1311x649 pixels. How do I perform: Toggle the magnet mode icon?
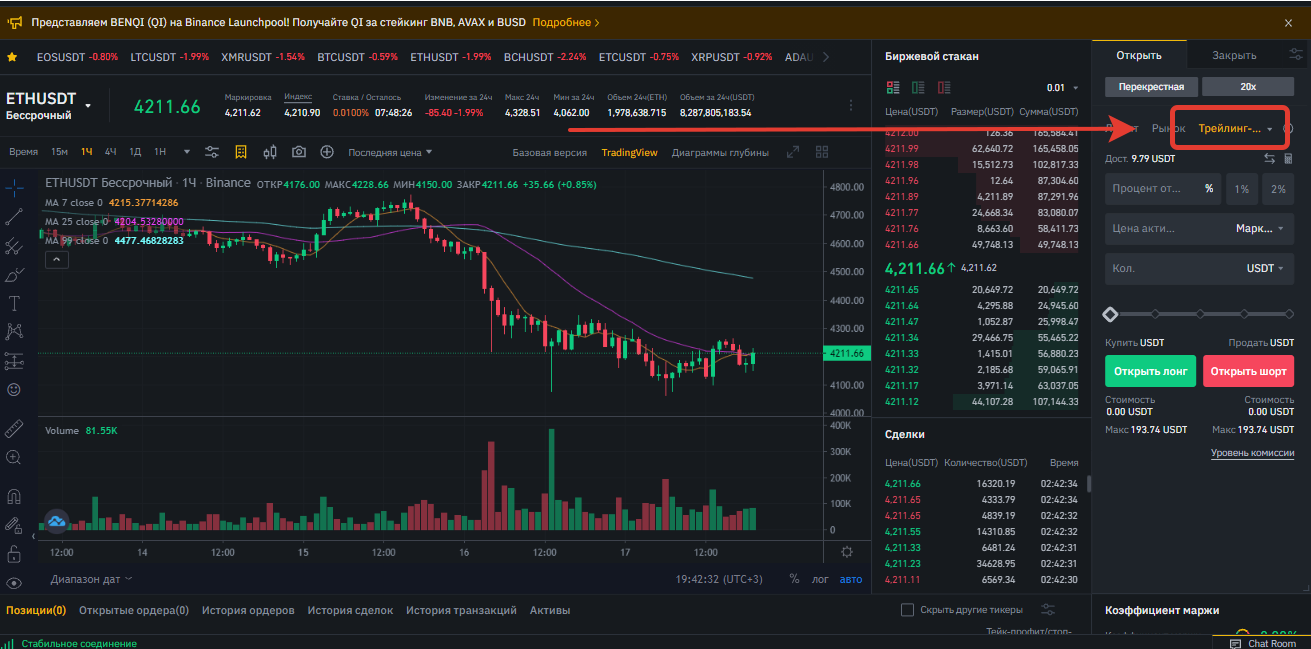(x=15, y=496)
